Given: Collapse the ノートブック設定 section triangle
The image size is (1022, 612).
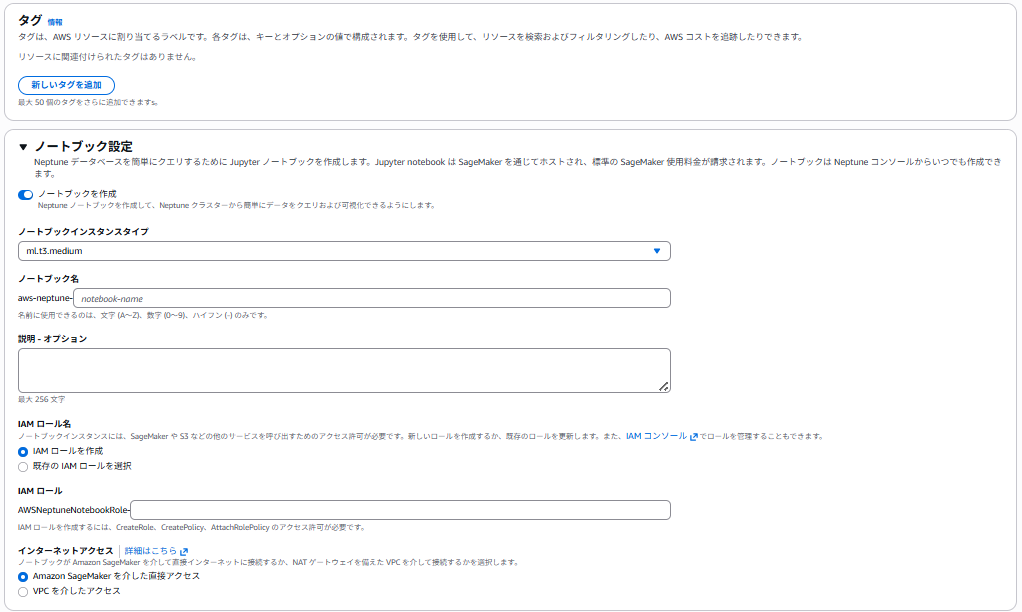Looking at the screenshot, I should (23, 147).
